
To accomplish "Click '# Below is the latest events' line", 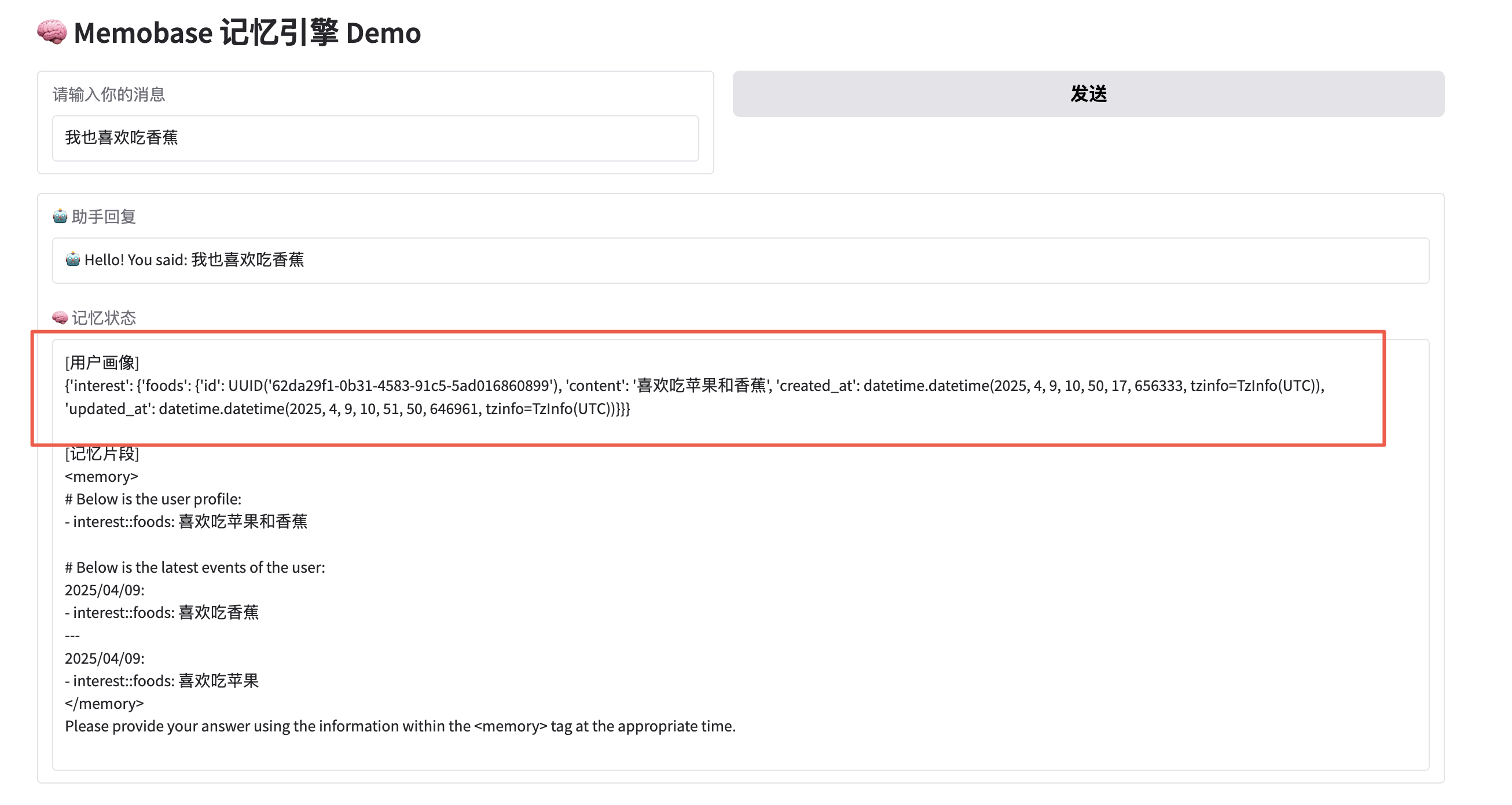I will point(194,567).
